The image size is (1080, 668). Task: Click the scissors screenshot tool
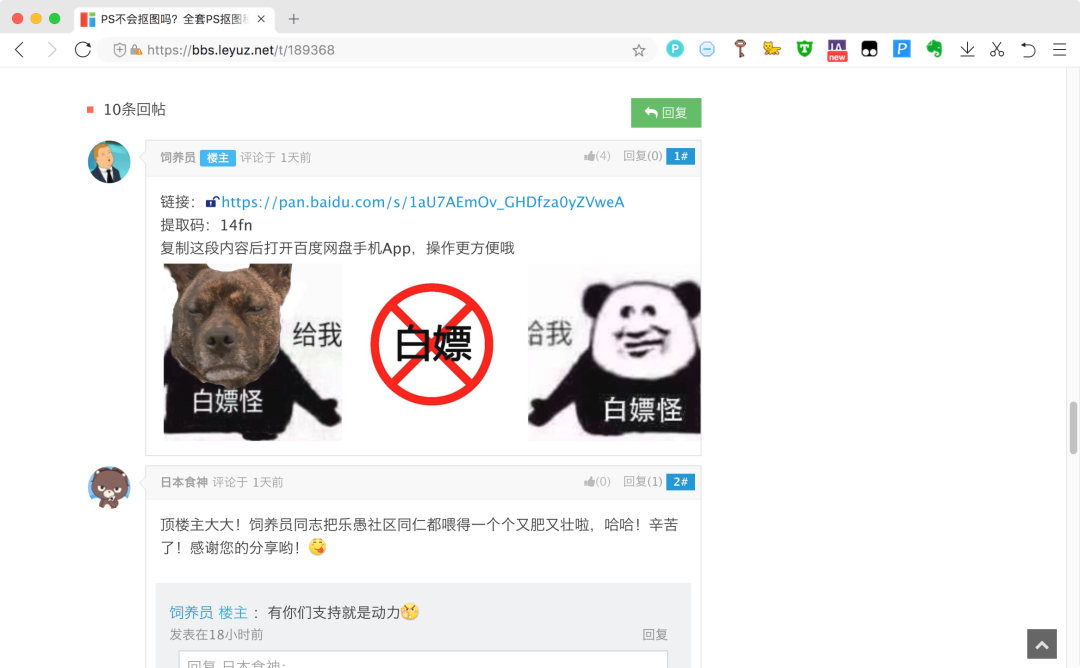[997, 49]
